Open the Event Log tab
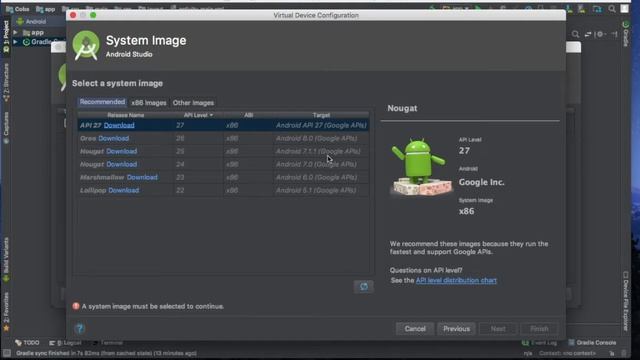Image resolution: width=640 pixels, height=360 pixels. tap(539, 343)
